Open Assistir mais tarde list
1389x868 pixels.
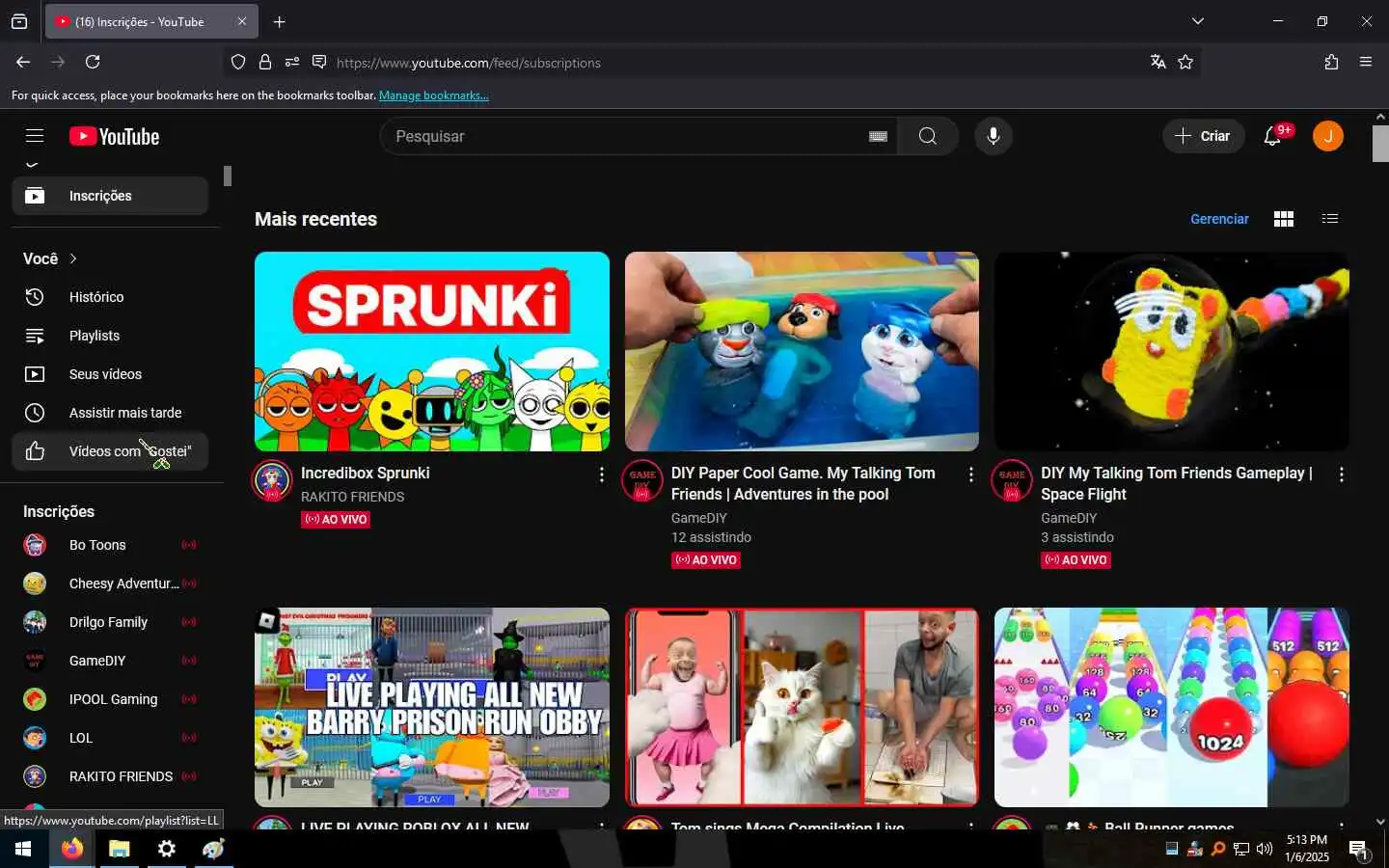110,413
